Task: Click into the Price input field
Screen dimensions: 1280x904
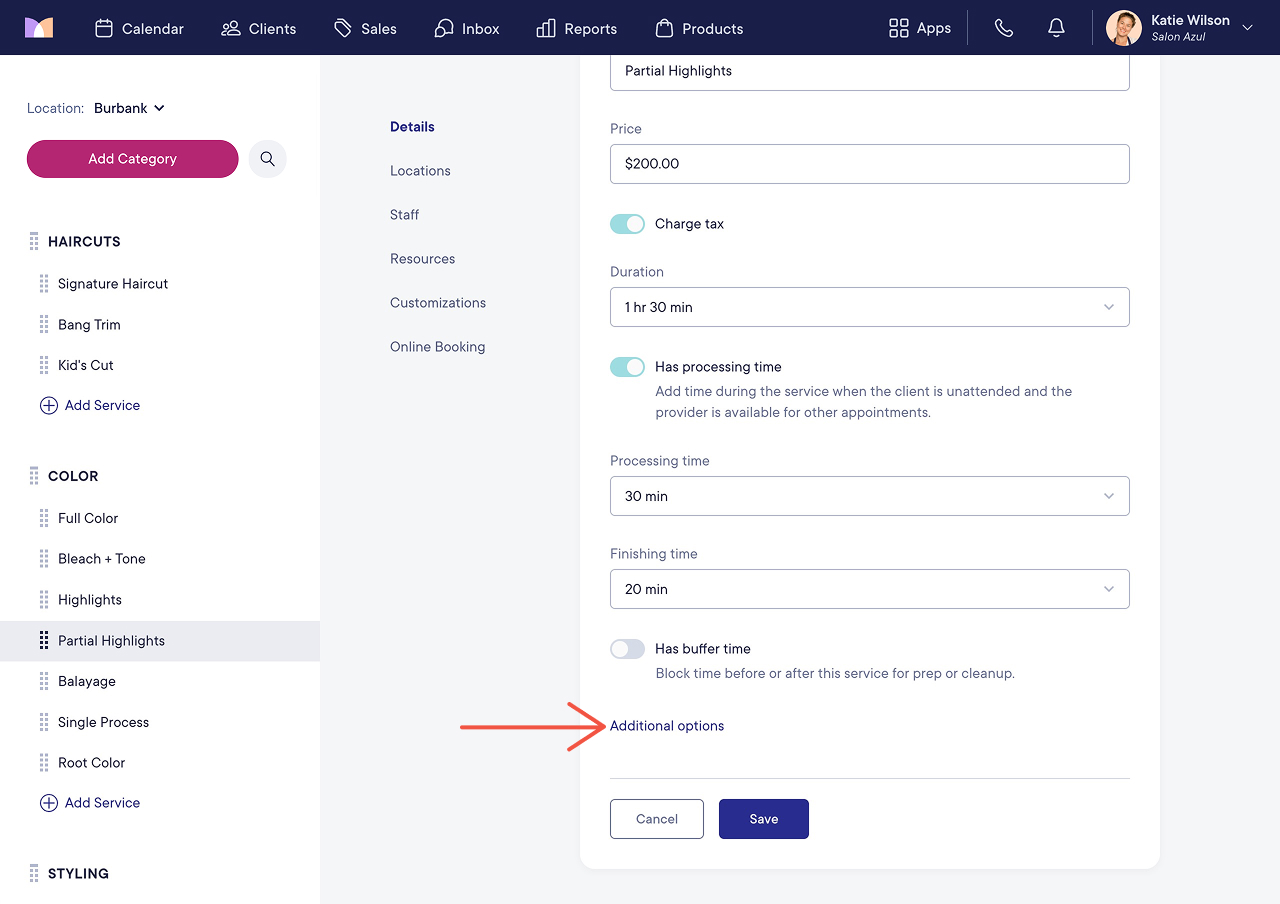Action: tap(870, 164)
